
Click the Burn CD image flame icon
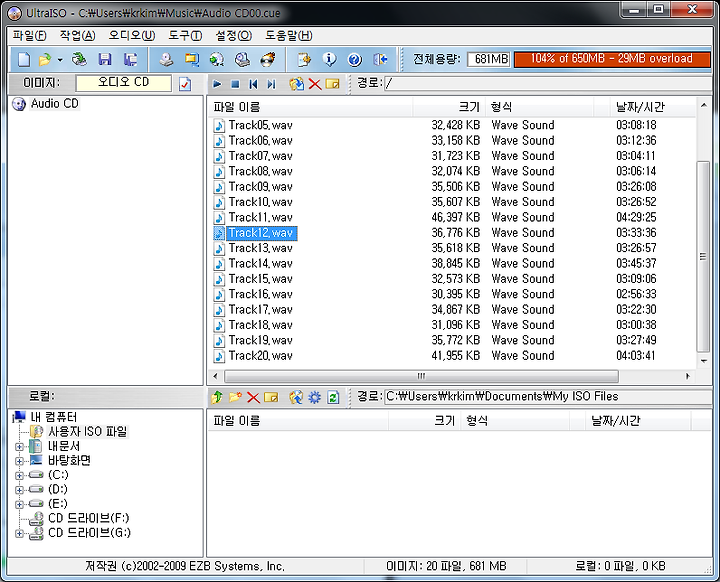(268, 59)
